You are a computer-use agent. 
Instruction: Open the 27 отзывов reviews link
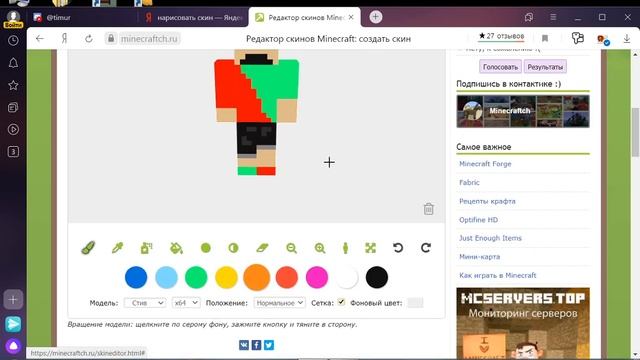pyautogui.click(x=501, y=36)
